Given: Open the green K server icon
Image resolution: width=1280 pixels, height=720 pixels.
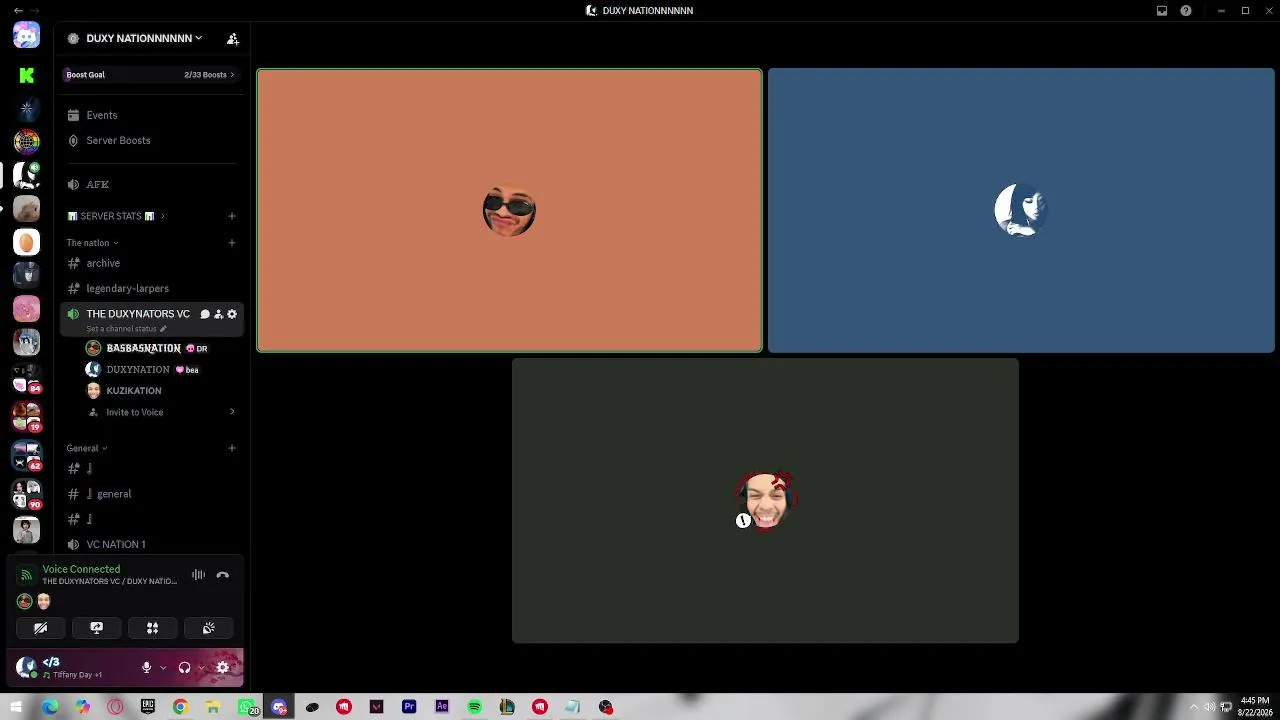Looking at the screenshot, I should [x=26, y=75].
